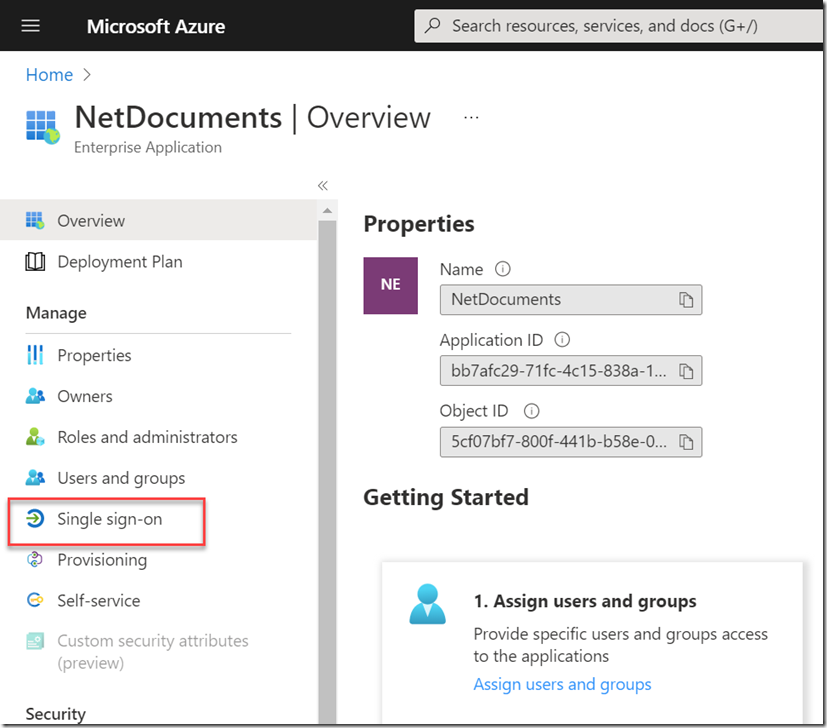Image resolution: width=827 pixels, height=728 pixels.
Task: Click the NetDocuments enterprise application icon
Action: [43, 127]
